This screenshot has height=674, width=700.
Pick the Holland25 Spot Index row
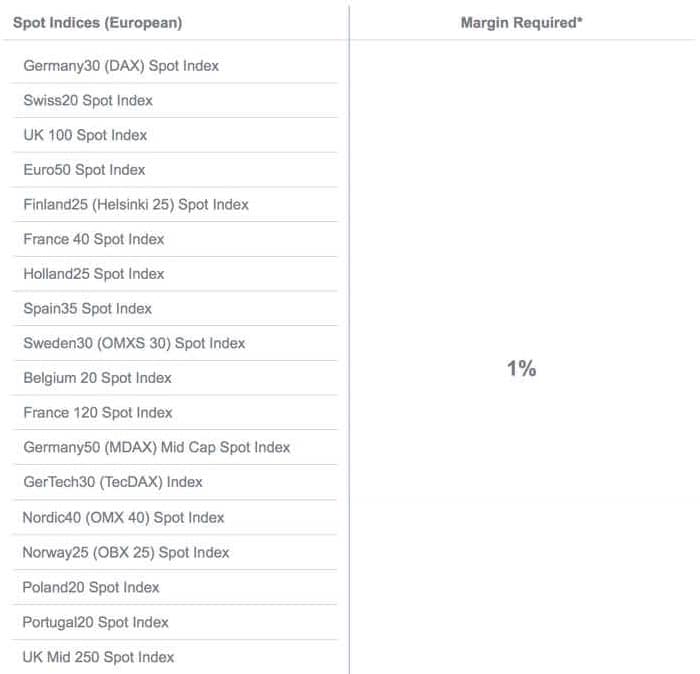tap(94, 274)
